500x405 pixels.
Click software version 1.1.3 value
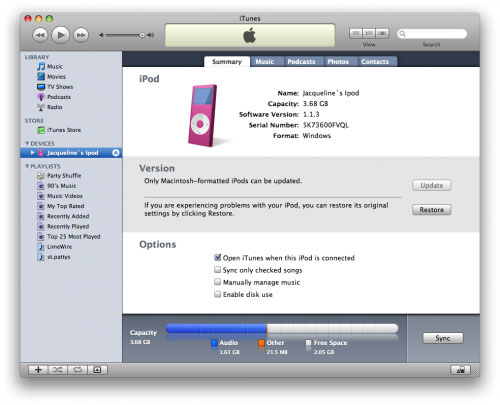point(311,114)
